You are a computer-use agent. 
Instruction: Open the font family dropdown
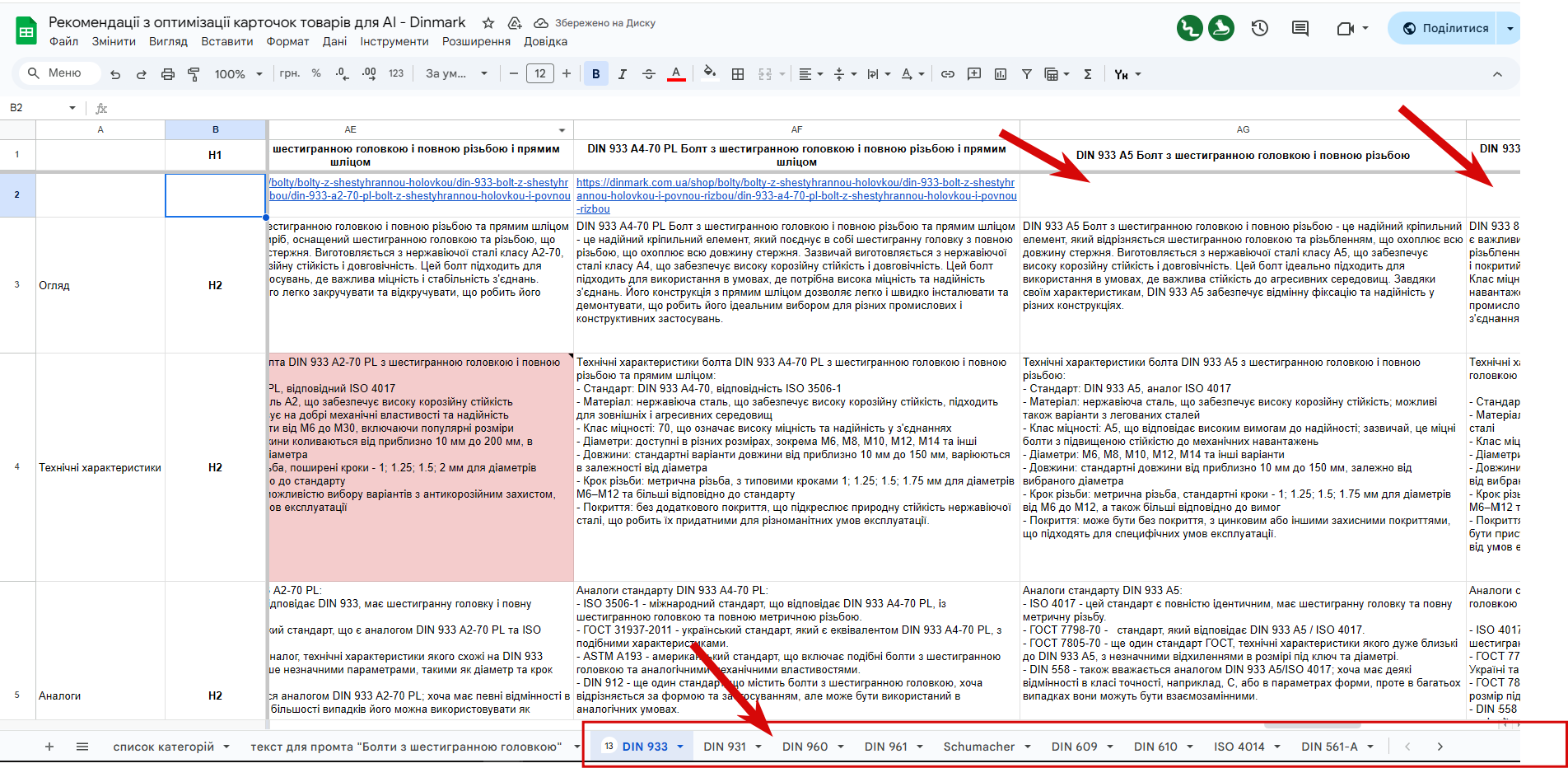456,73
